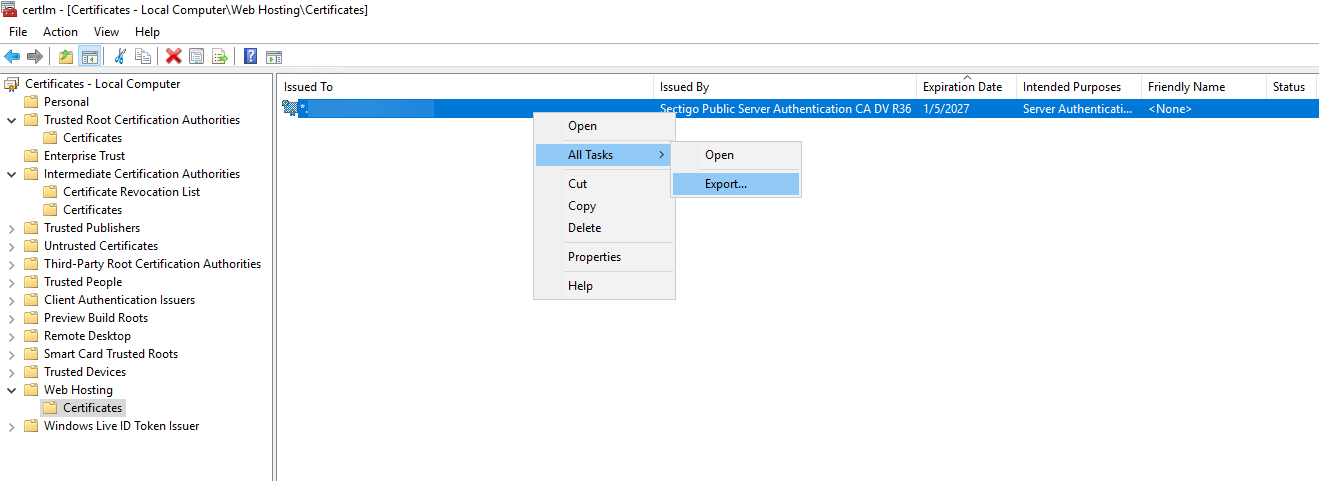Click the Personal folder icon

tap(31, 102)
